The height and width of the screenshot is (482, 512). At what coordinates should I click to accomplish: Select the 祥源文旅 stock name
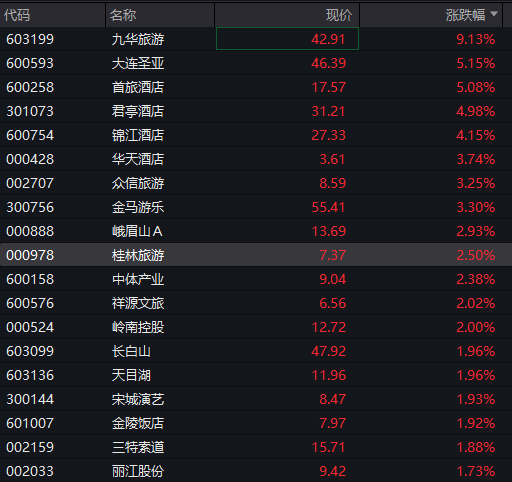coord(138,303)
